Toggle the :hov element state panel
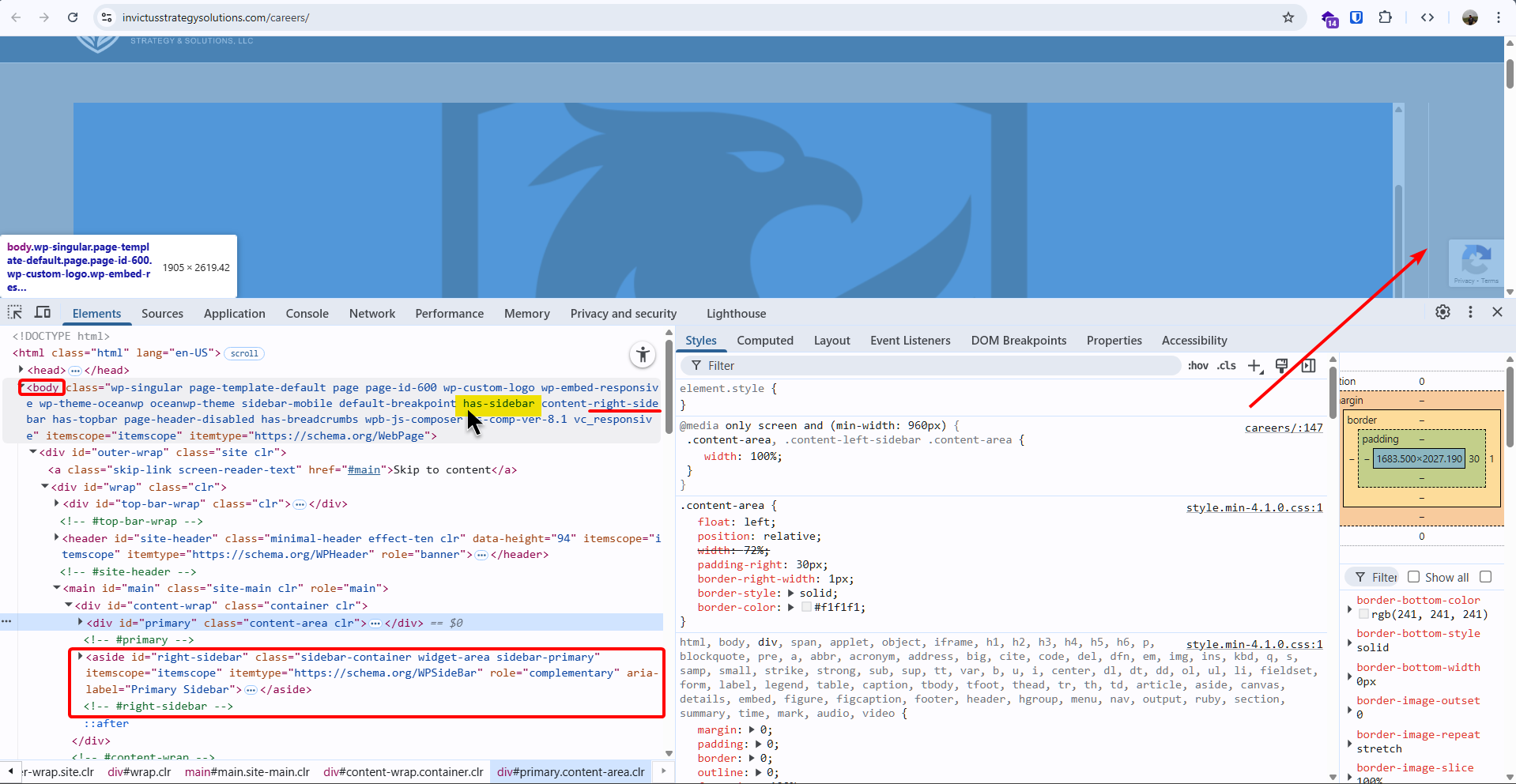Image resolution: width=1516 pixels, height=784 pixels. click(x=1197, y=365)
